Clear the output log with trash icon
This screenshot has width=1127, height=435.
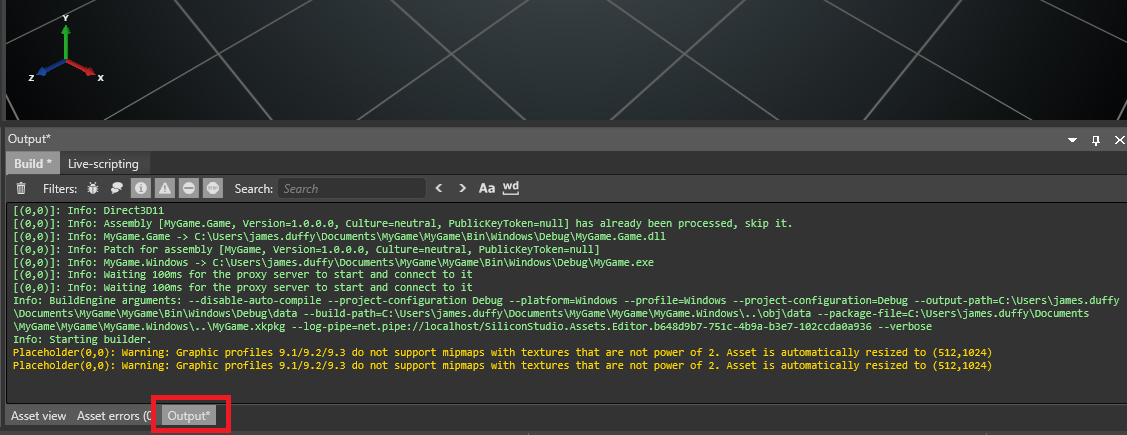coord(21,188)
